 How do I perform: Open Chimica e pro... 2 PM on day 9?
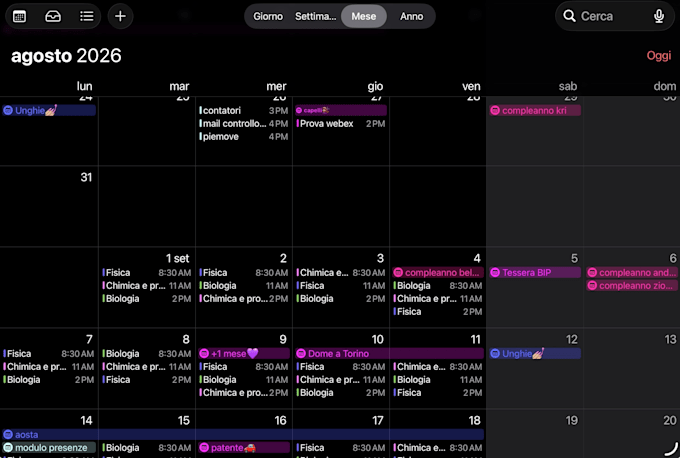pyautogui.click(x=244, y=393)
